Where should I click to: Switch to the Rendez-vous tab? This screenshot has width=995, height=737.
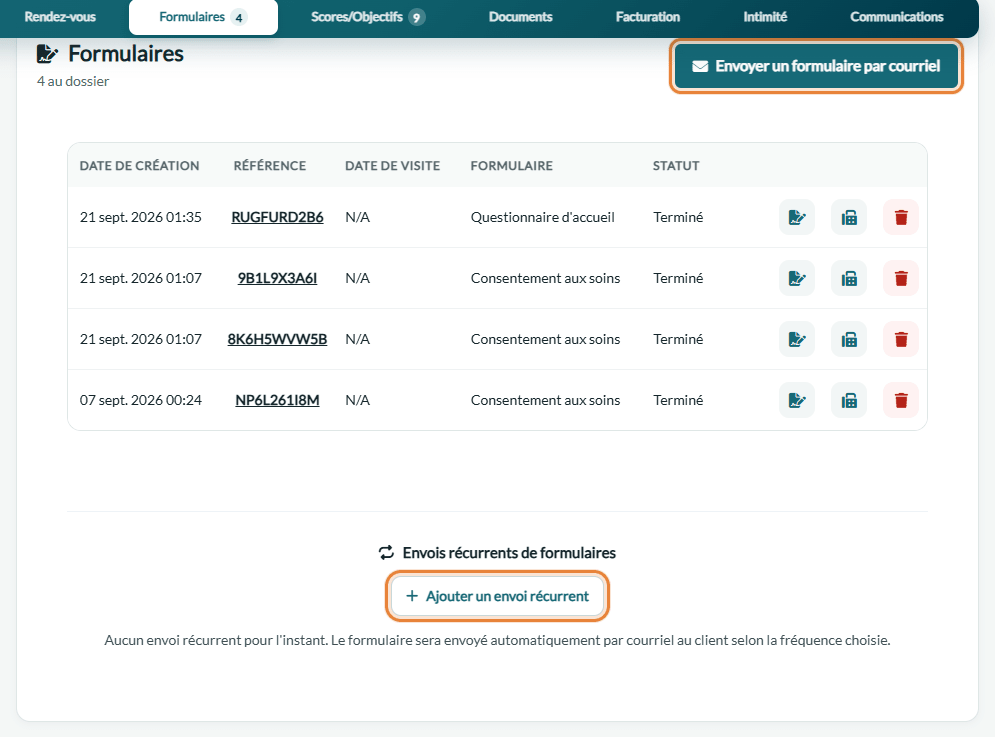coord(60,17)
